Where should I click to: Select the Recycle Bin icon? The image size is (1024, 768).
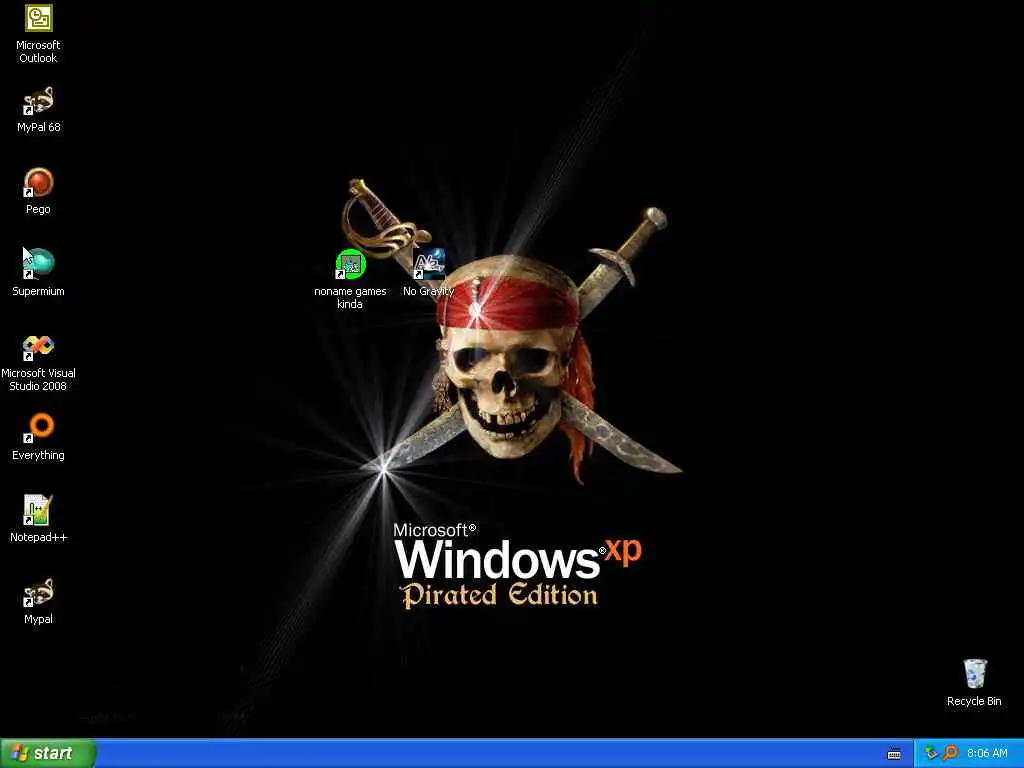pyautogui.click(x=974, y=674)
